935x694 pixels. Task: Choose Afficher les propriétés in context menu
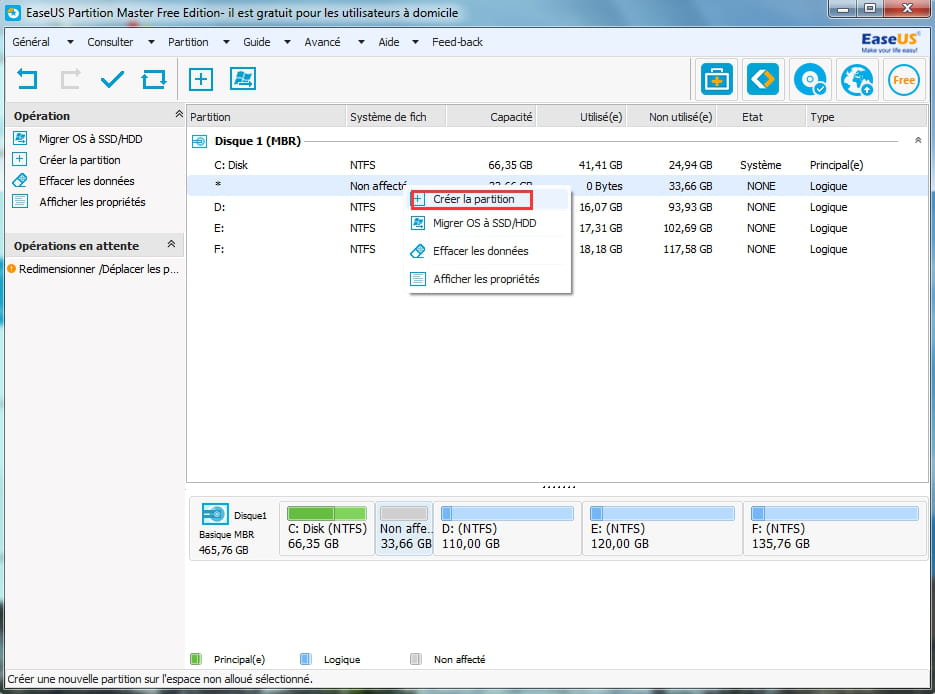pos(488,279)
